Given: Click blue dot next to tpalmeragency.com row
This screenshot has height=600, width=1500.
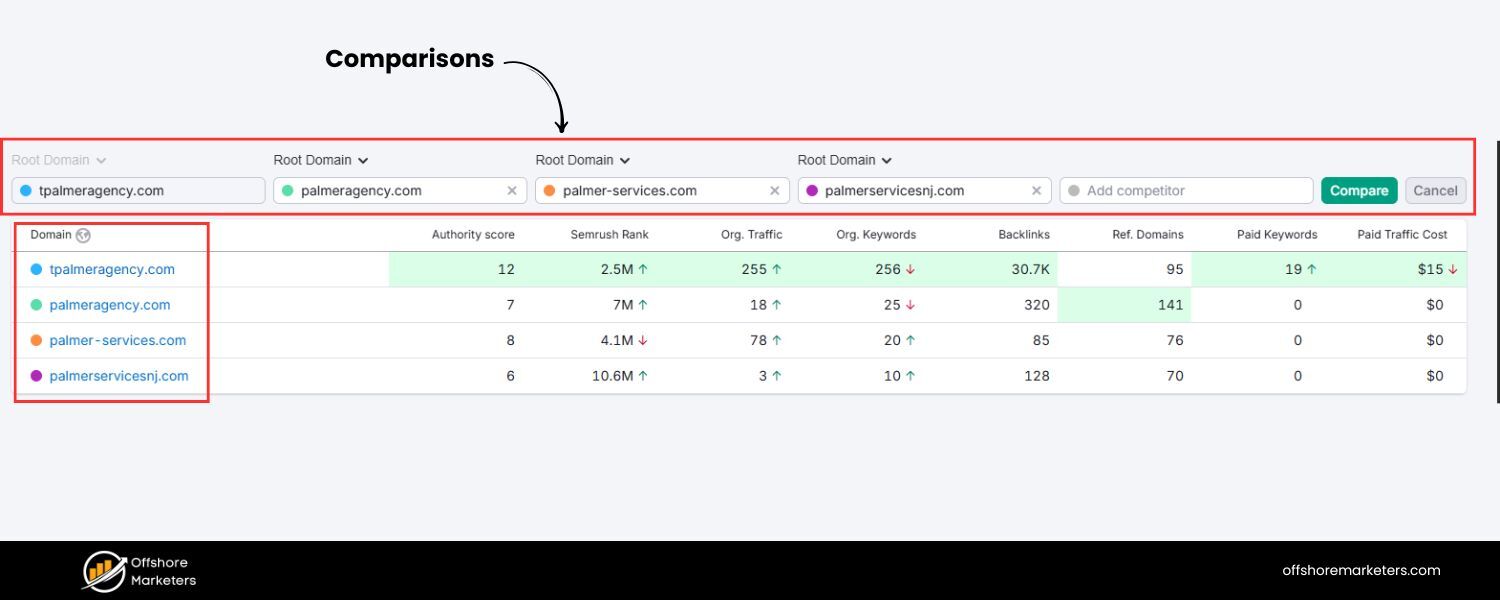Looking at the screenshot, I should tap(37, 269).
